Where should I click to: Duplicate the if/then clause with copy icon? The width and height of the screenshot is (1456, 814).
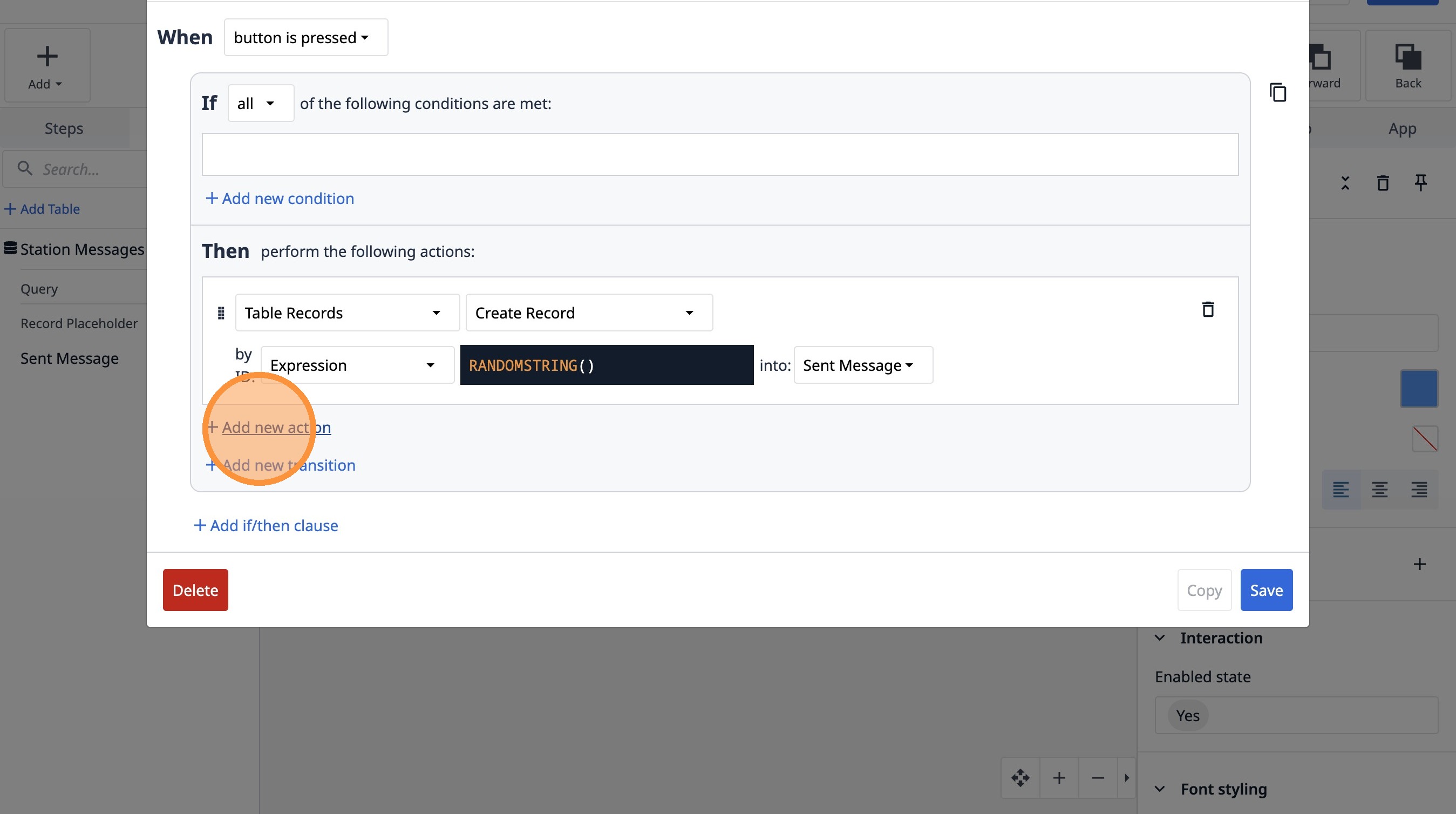click(x=1277, y=92)
